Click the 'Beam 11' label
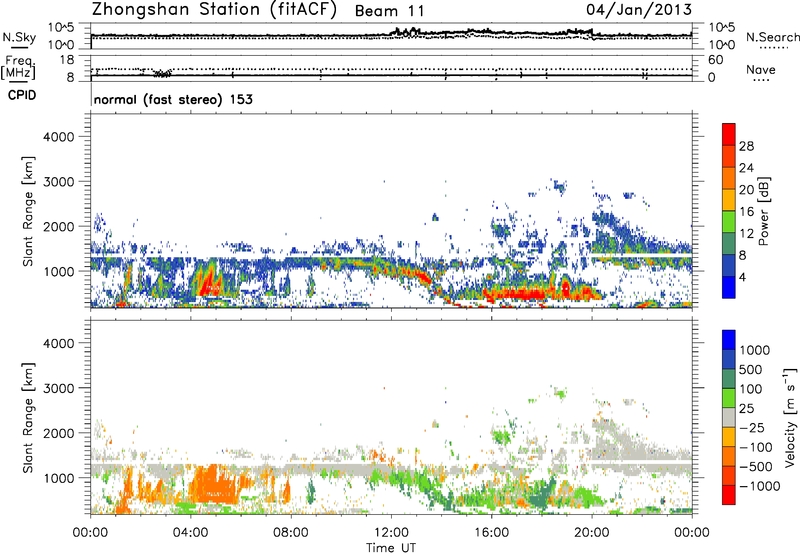This screenshot has height=554, width=800. pos(389,11)
